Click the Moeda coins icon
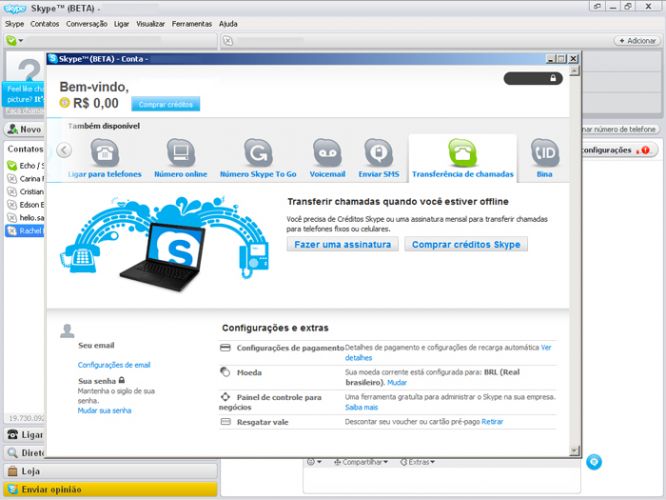This screenshot has width=666, height=500. point(225,372)
